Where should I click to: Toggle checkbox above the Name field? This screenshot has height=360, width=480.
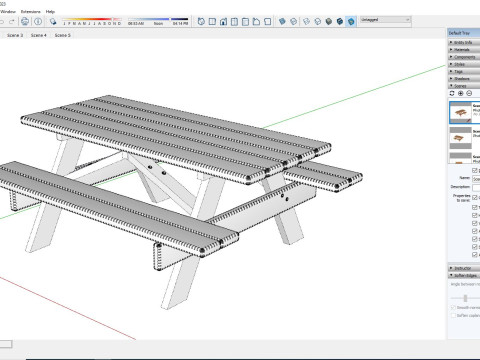pyautogui.click(x=475, y=171)
